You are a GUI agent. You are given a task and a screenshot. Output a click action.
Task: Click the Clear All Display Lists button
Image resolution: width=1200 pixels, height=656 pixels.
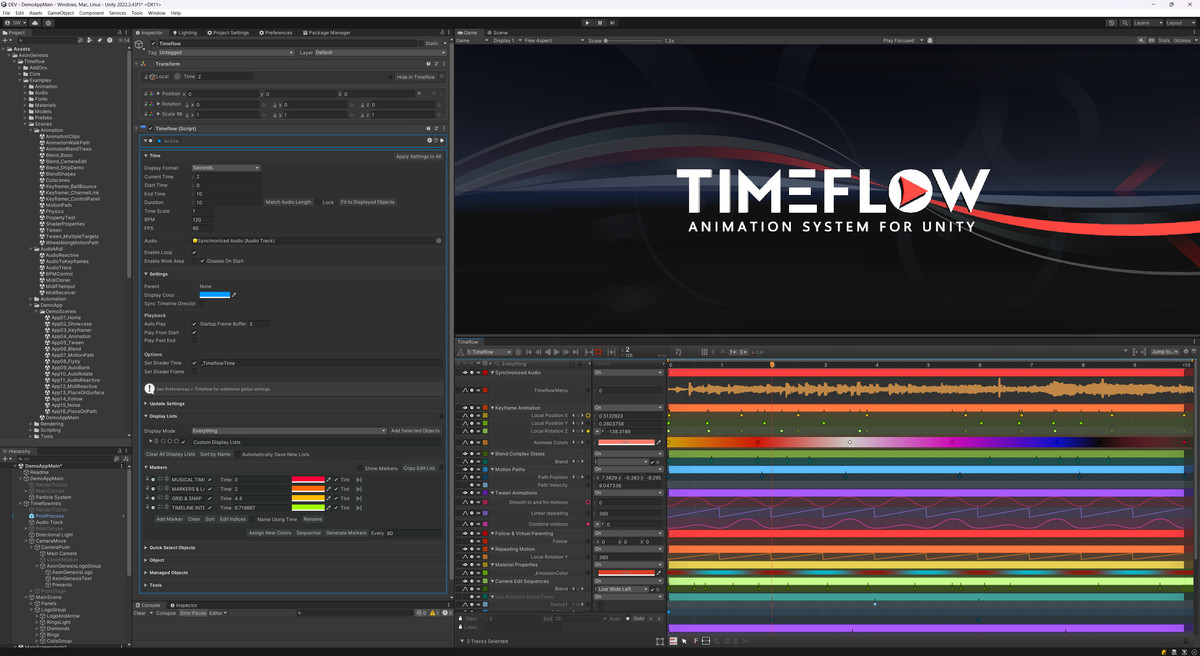[171, 454]
